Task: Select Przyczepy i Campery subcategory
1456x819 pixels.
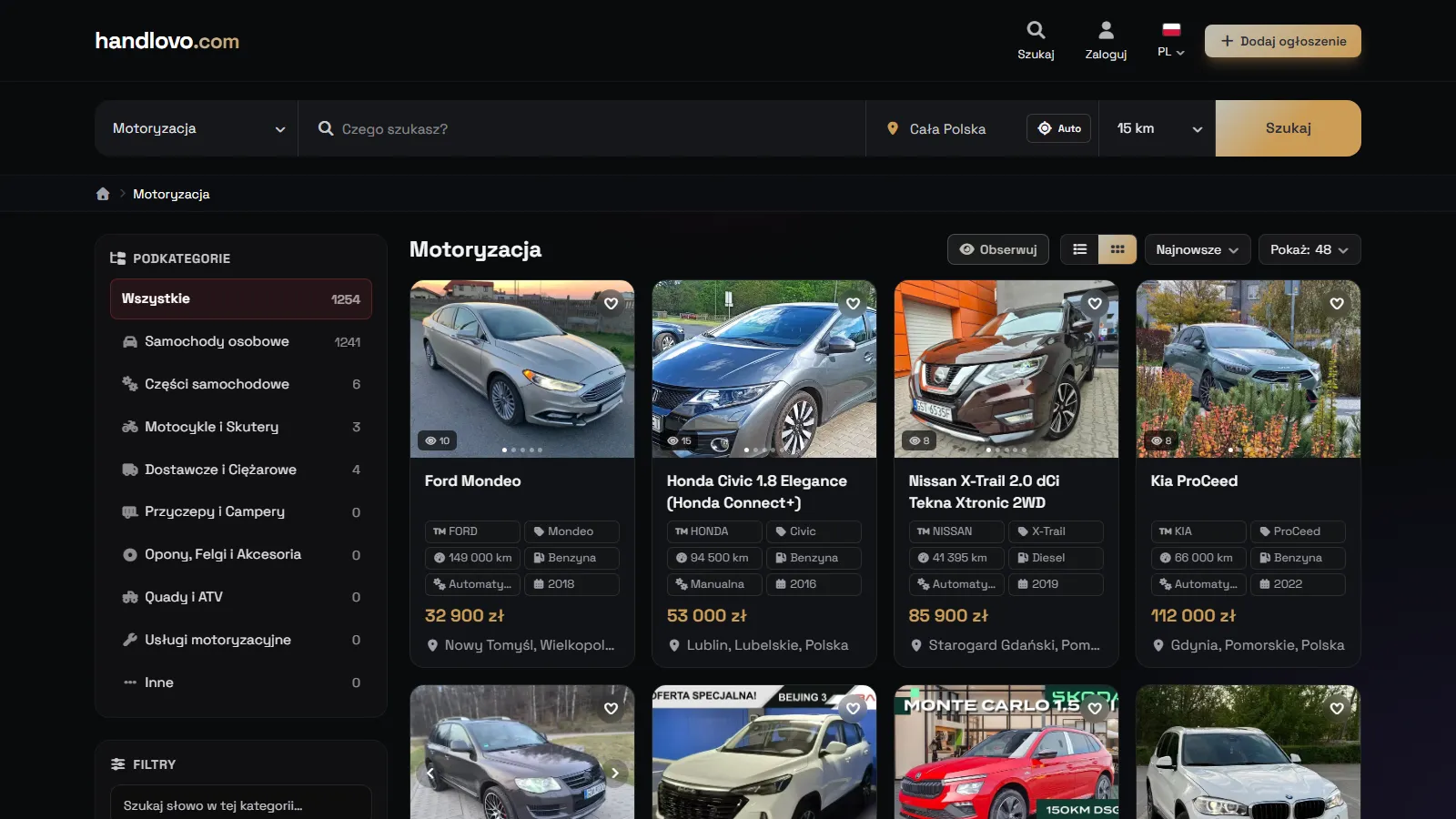Action: (241, 511)
